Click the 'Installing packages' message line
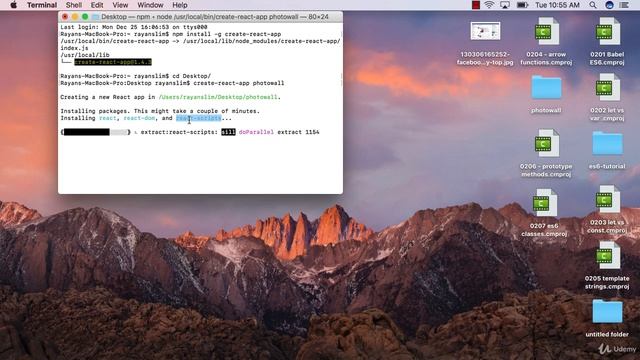This screenshot has height=360, width=640. (x=160, y=111)
